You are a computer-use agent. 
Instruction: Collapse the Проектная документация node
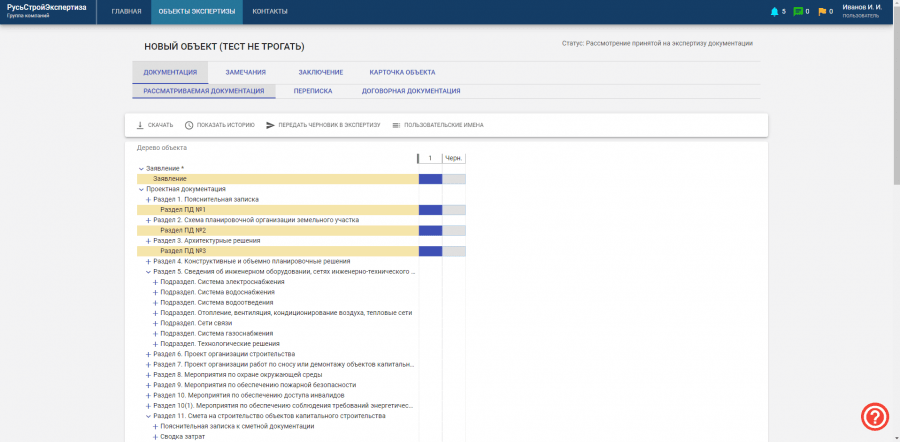pyautogui.click(x=141, y=189)
